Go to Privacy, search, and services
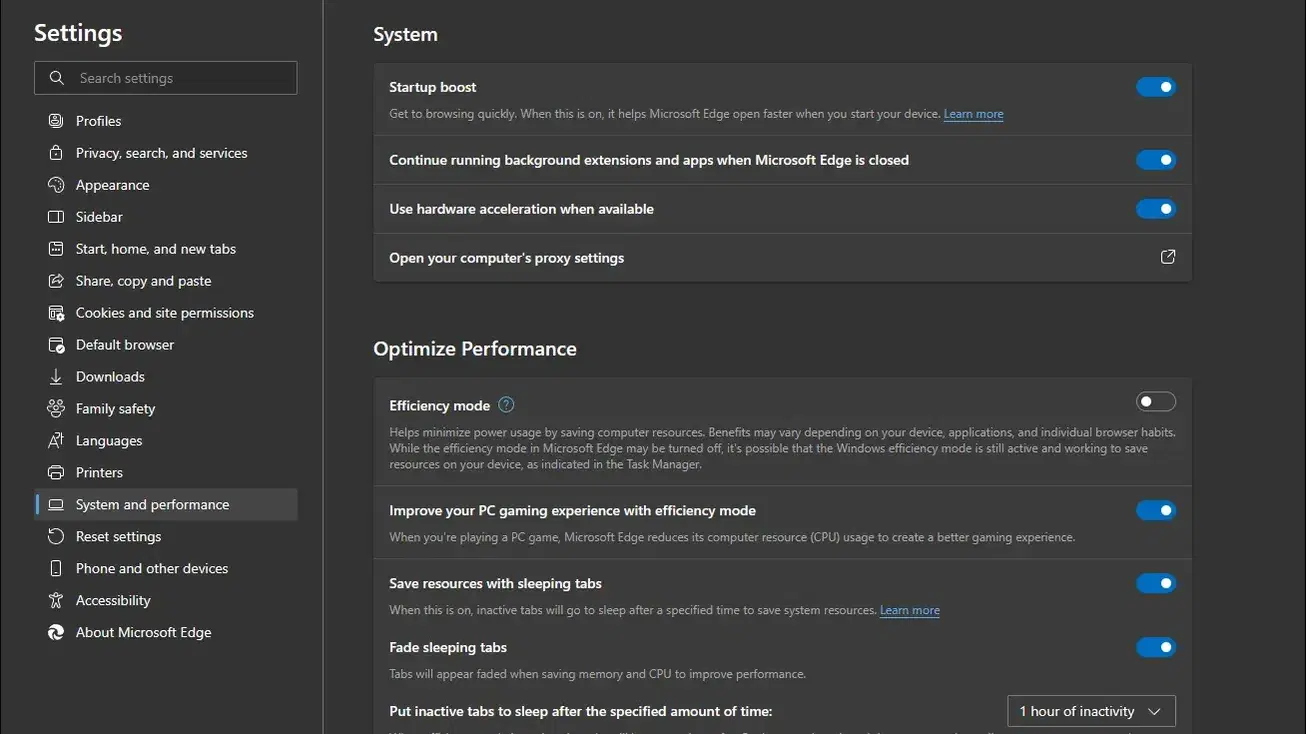 pyautogui.click(x=166, y=153)
